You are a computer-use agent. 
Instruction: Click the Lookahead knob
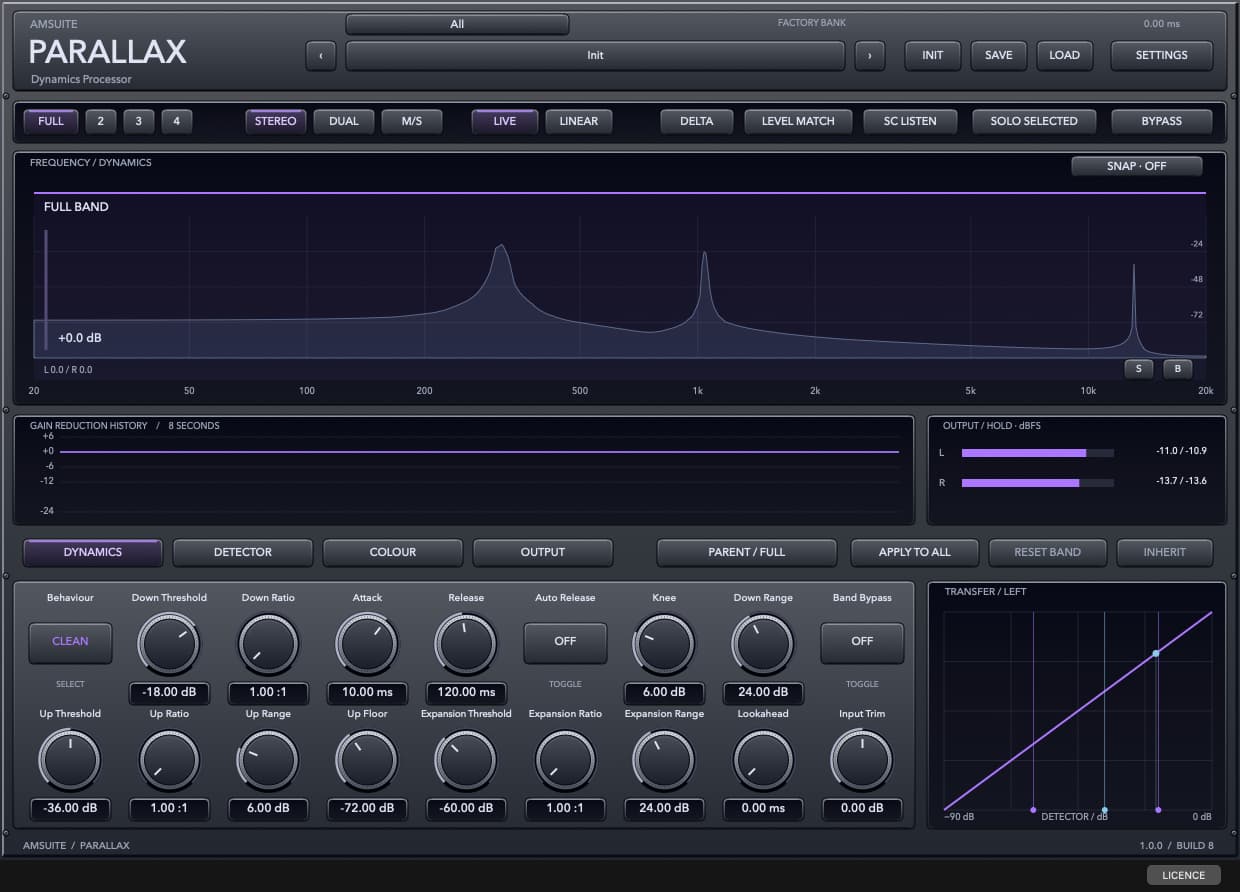coord(763,759)
